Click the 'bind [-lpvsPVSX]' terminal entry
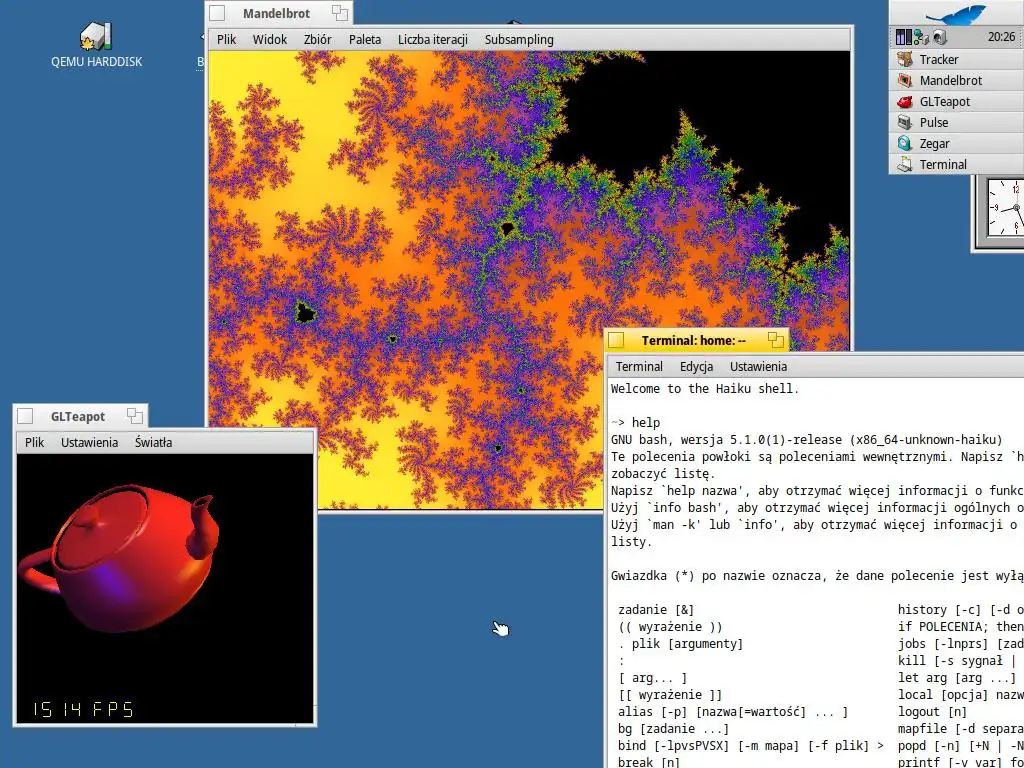 coord(751,746)
